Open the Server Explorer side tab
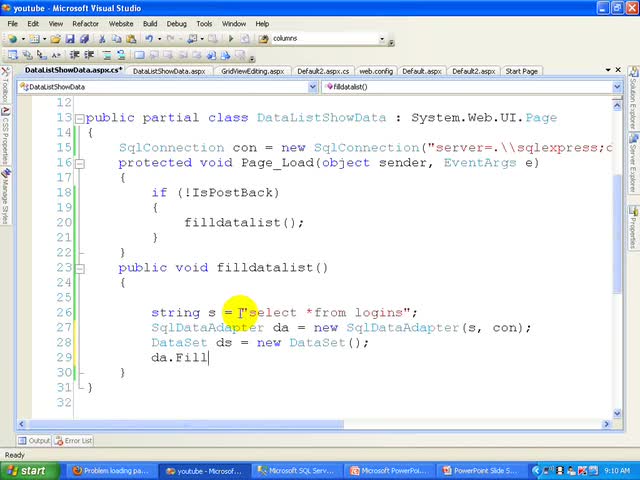 633,165
